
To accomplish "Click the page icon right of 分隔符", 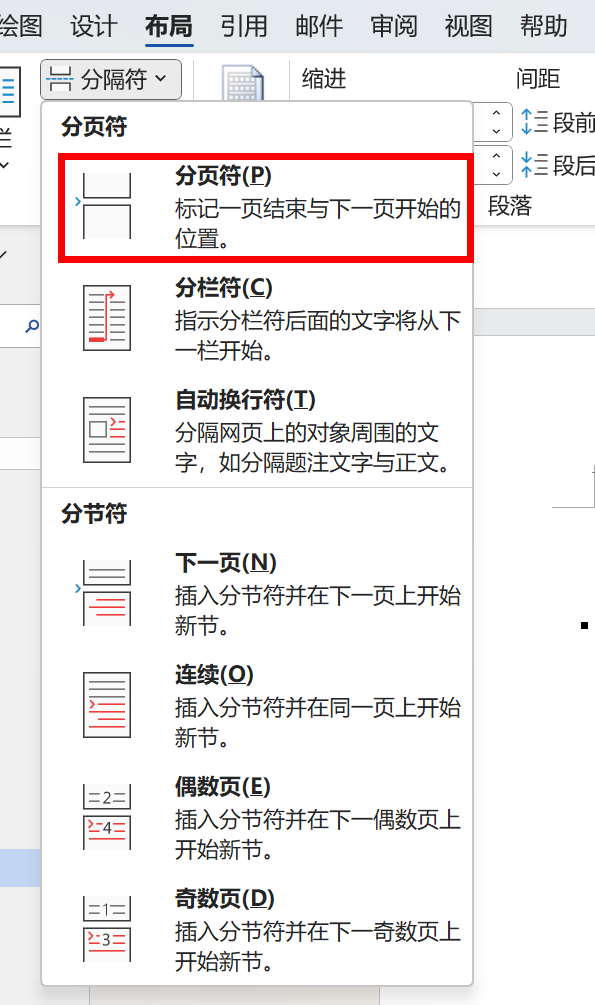I will tap(242, 82).
